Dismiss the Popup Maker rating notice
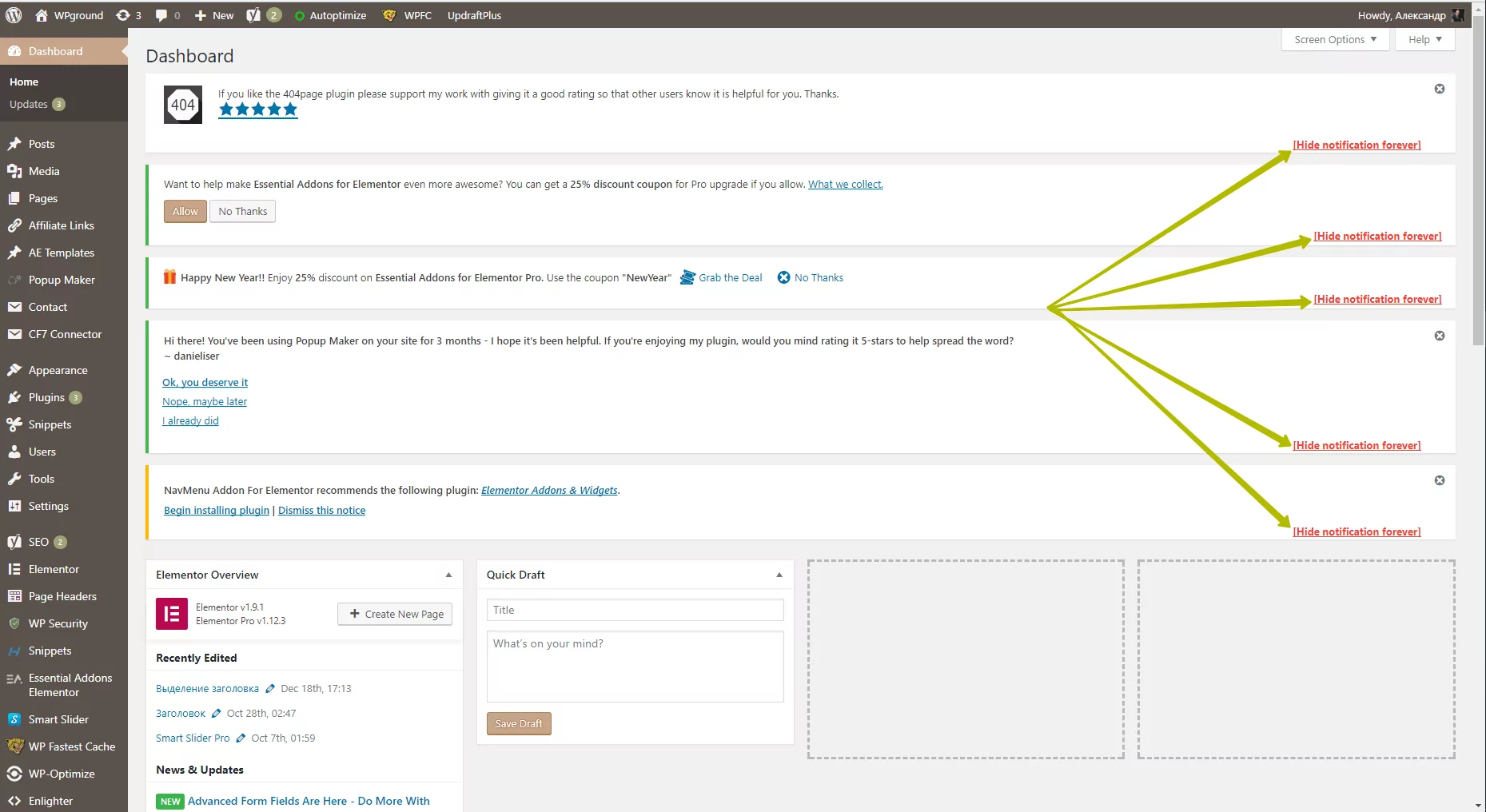 [1439, 336]
